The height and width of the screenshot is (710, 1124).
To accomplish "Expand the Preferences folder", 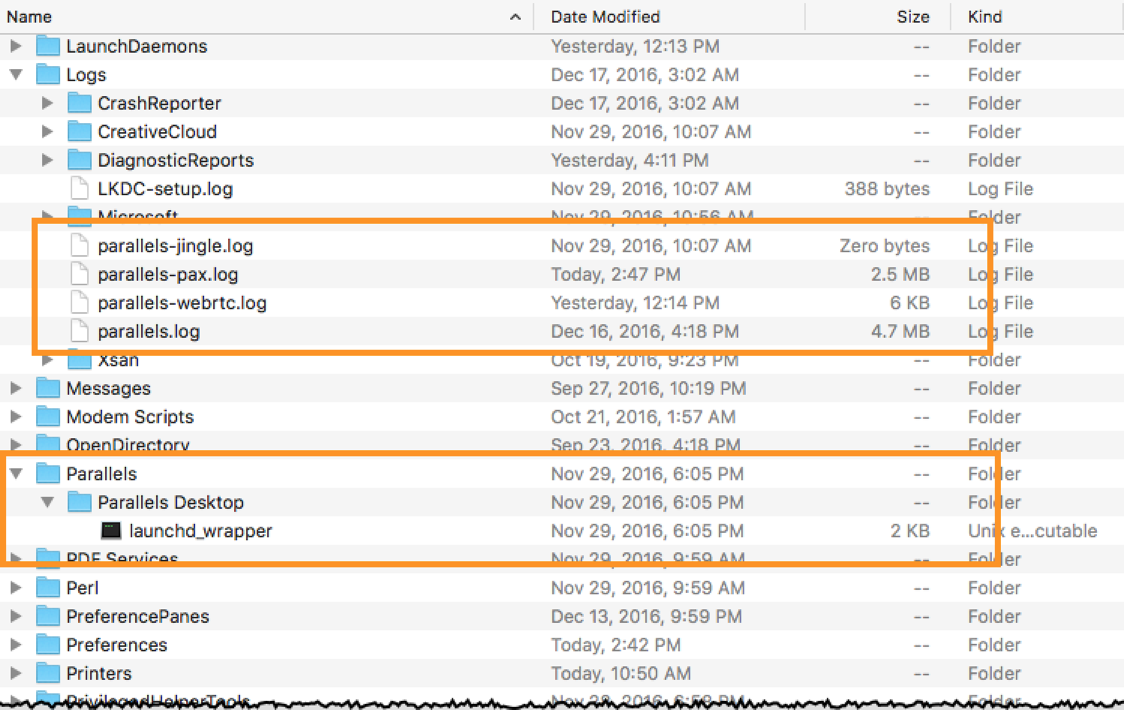I will 15,645.
